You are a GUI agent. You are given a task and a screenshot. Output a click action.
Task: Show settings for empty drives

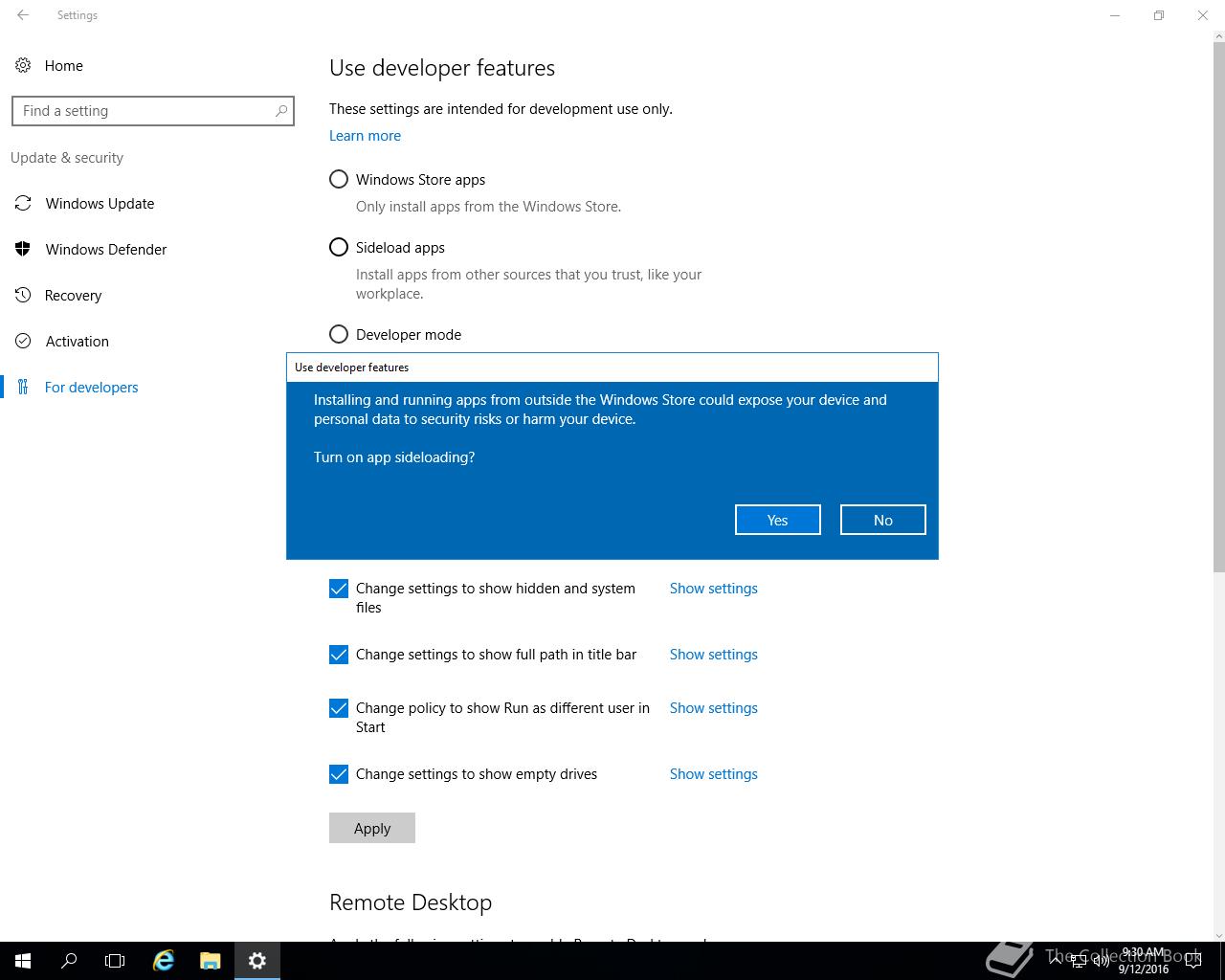tap(714, 774)
